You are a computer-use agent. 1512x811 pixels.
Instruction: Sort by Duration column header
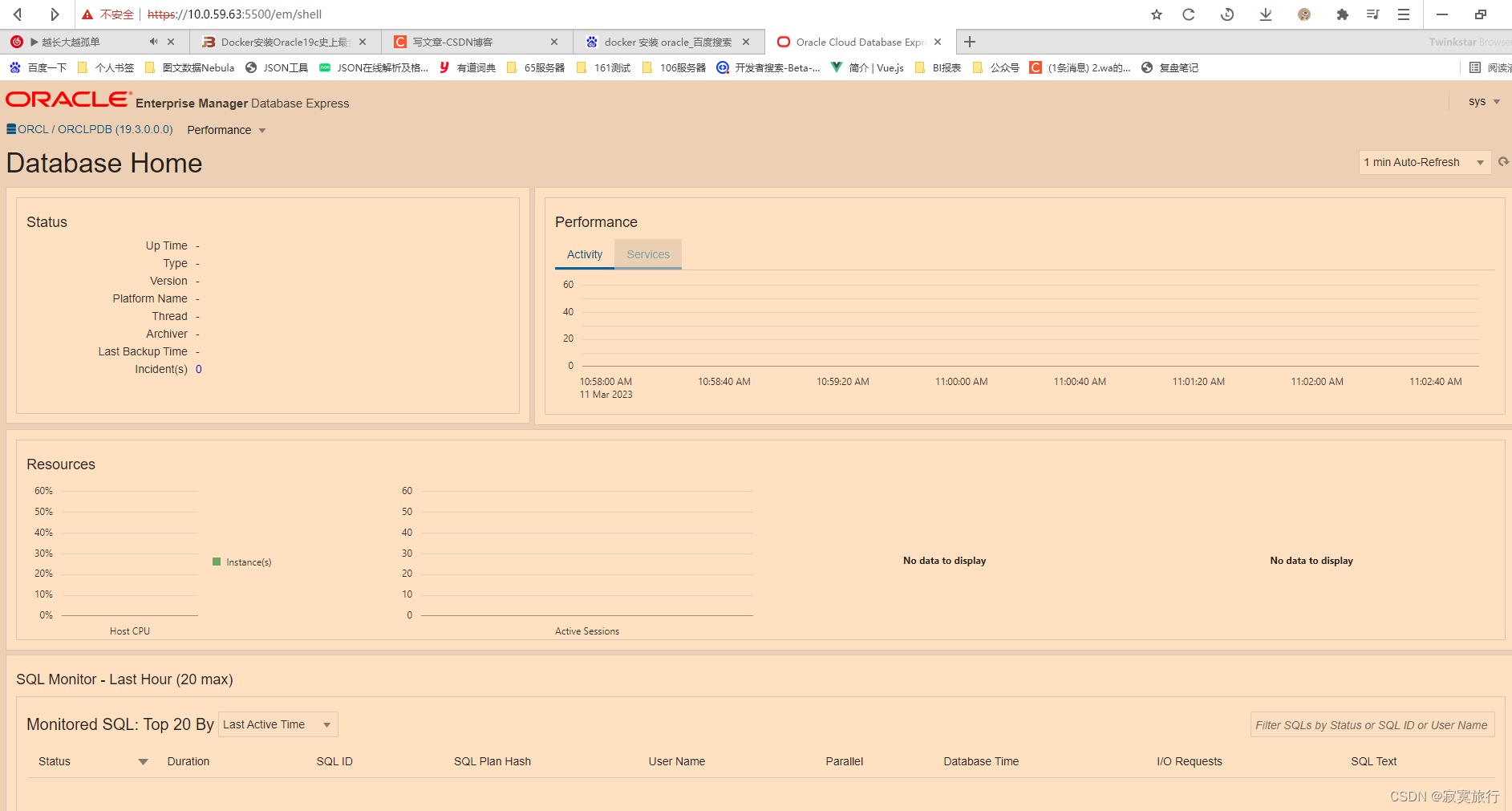pos(188,761)
